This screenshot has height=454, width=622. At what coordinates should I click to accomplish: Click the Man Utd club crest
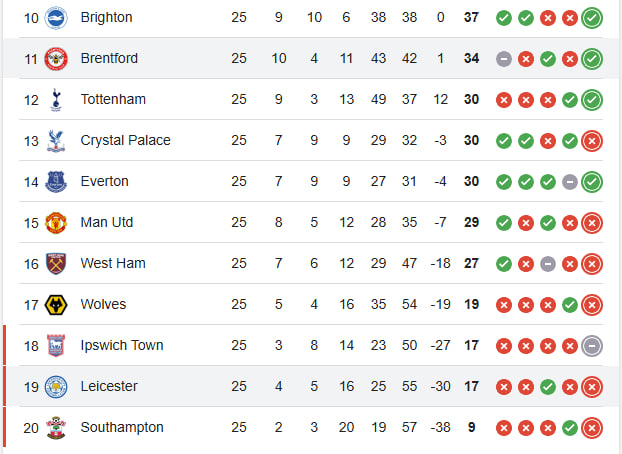[56, 223]
